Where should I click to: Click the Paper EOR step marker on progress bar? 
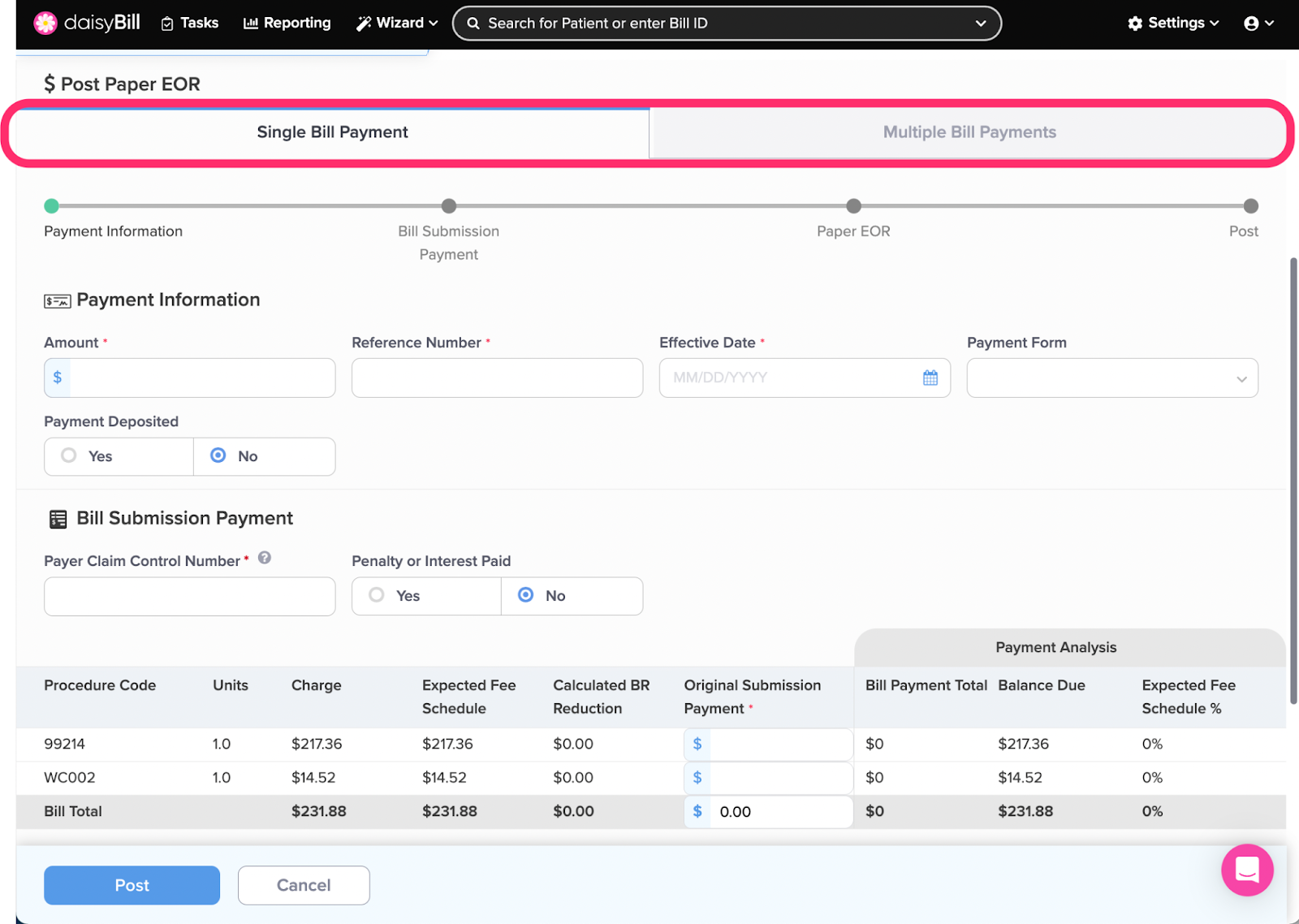click(853, 206)
